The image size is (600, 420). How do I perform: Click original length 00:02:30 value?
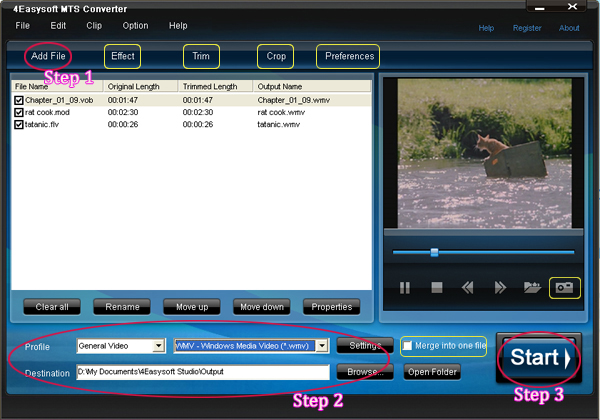123,112
